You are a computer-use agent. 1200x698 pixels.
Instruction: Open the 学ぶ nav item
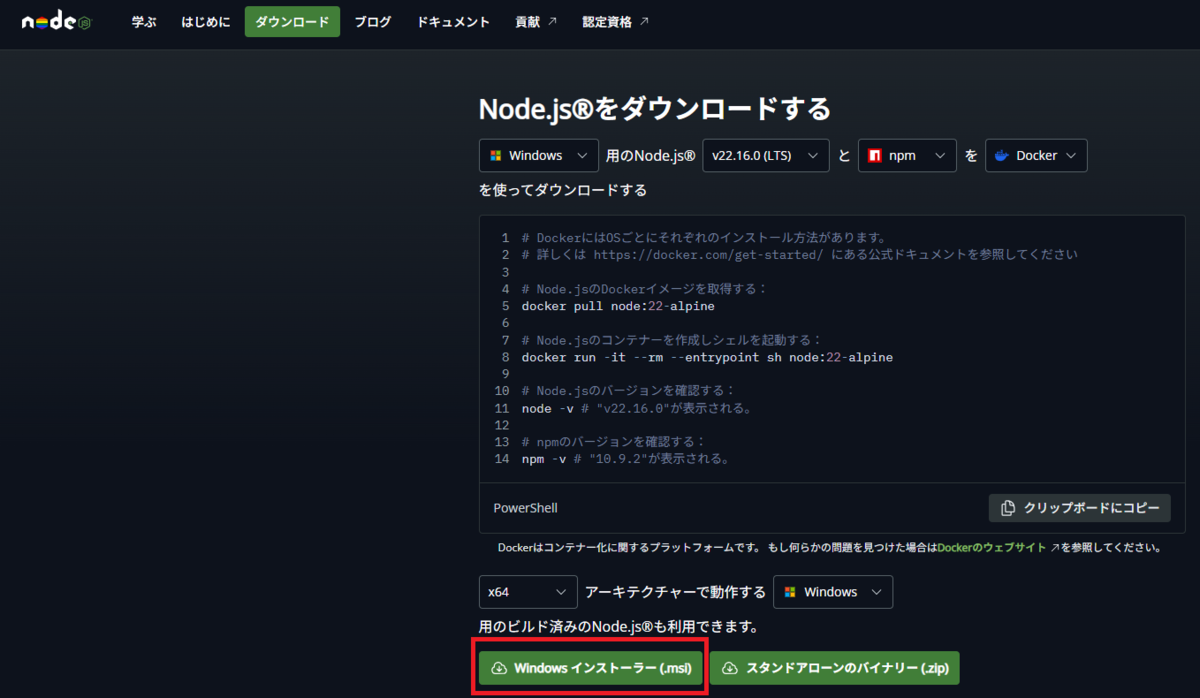pos(144,22)
